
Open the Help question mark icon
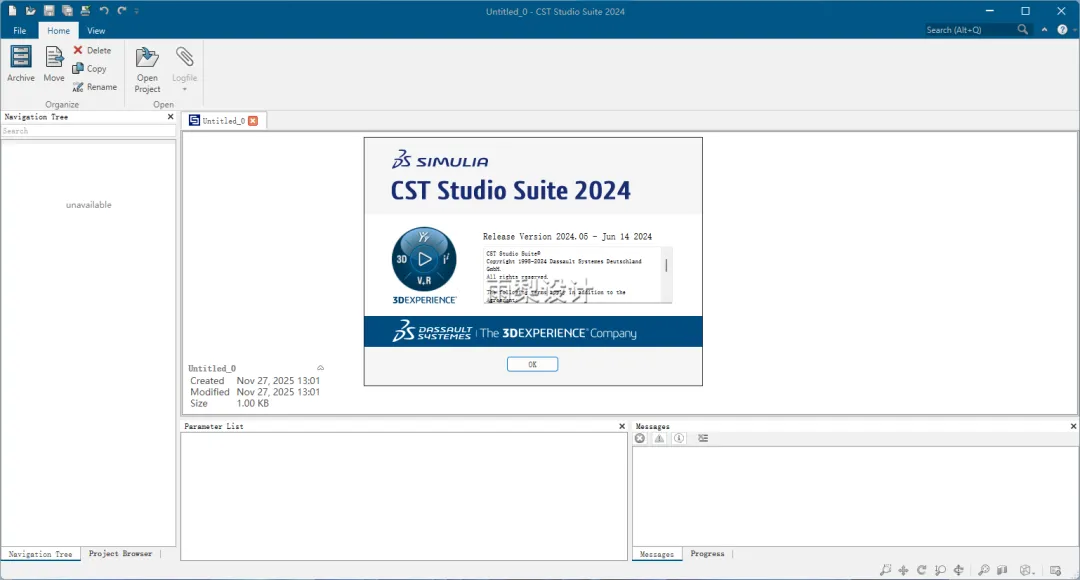[1062, 30]
